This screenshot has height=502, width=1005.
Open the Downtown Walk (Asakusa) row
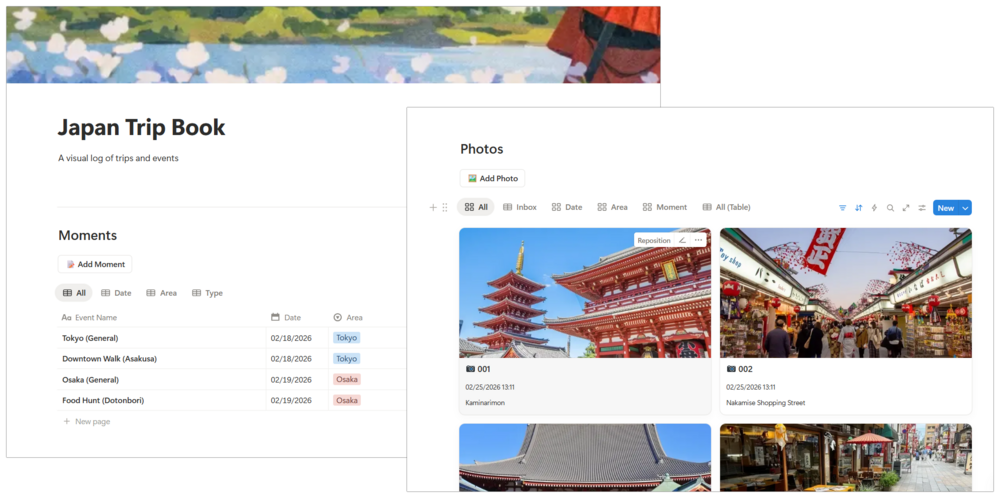pyautogui.click(x=110, y=358)
